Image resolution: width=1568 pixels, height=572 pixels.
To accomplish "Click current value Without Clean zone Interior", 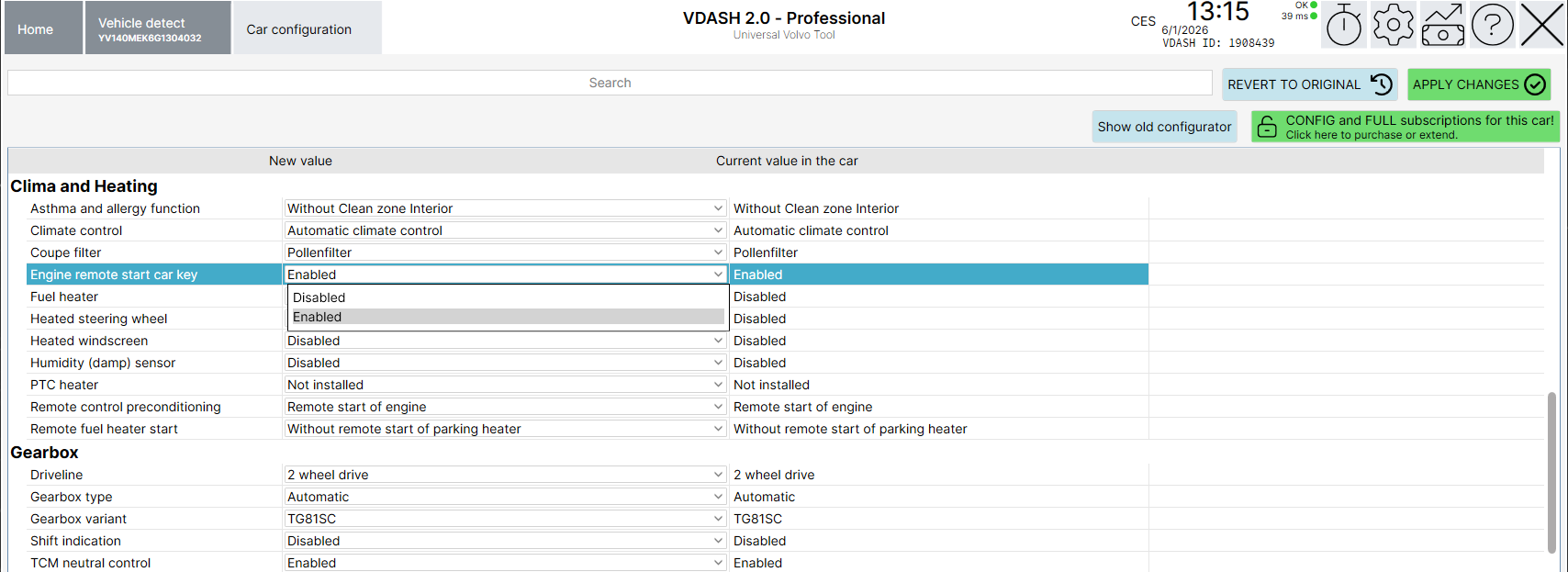I will pos(816,208).
